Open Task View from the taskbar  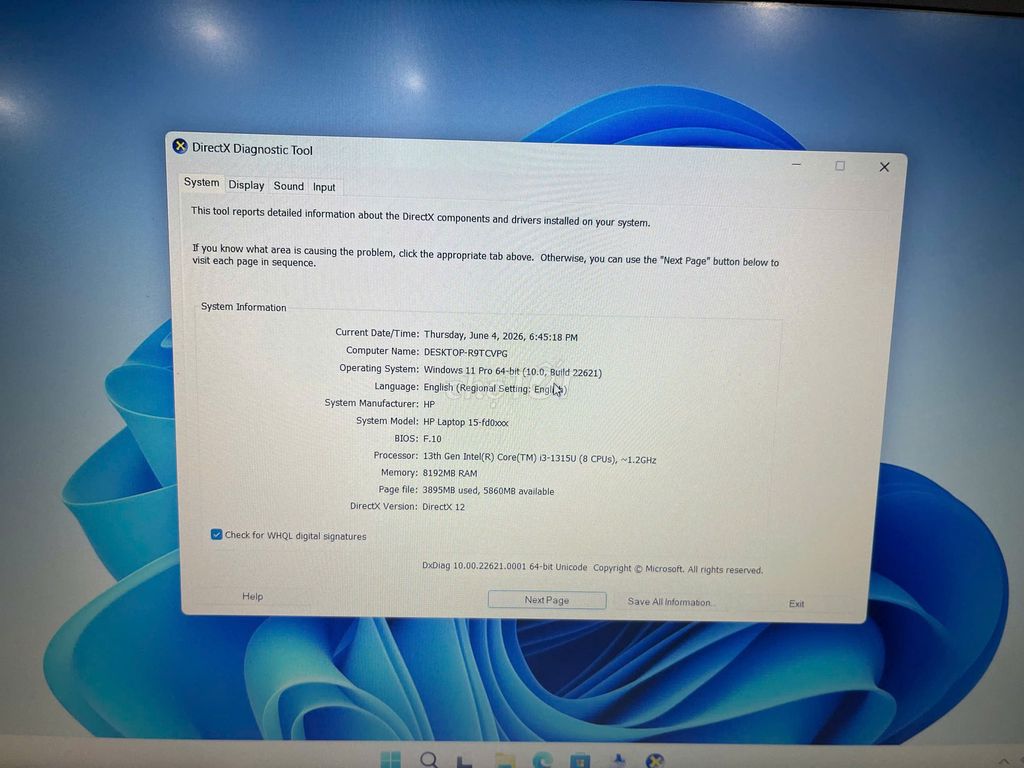(465, 761)
